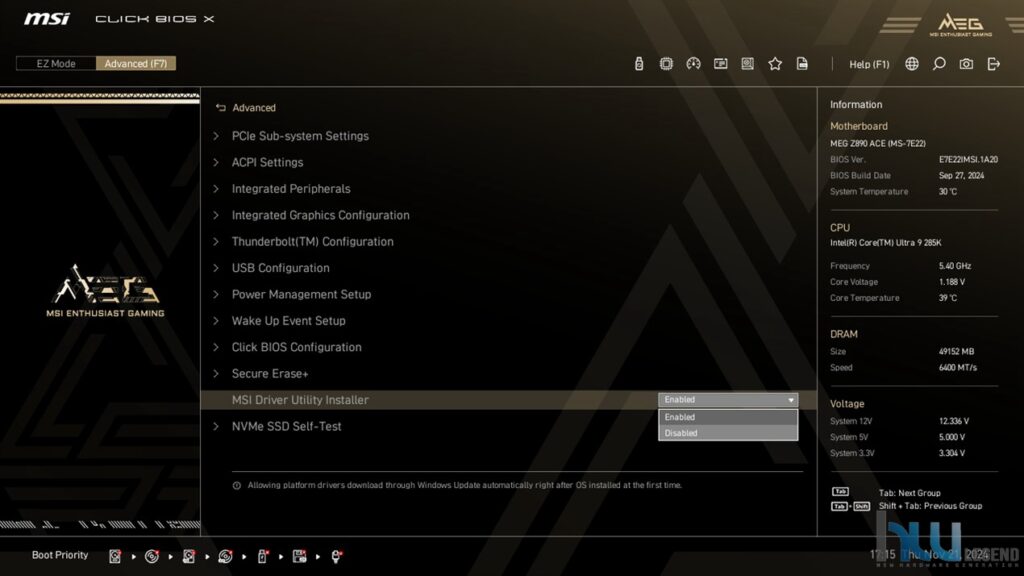Expand the Click BIOS Configuration chevron
The image size is (1024, 576).
pyautogui.click(x=216, y=347)
